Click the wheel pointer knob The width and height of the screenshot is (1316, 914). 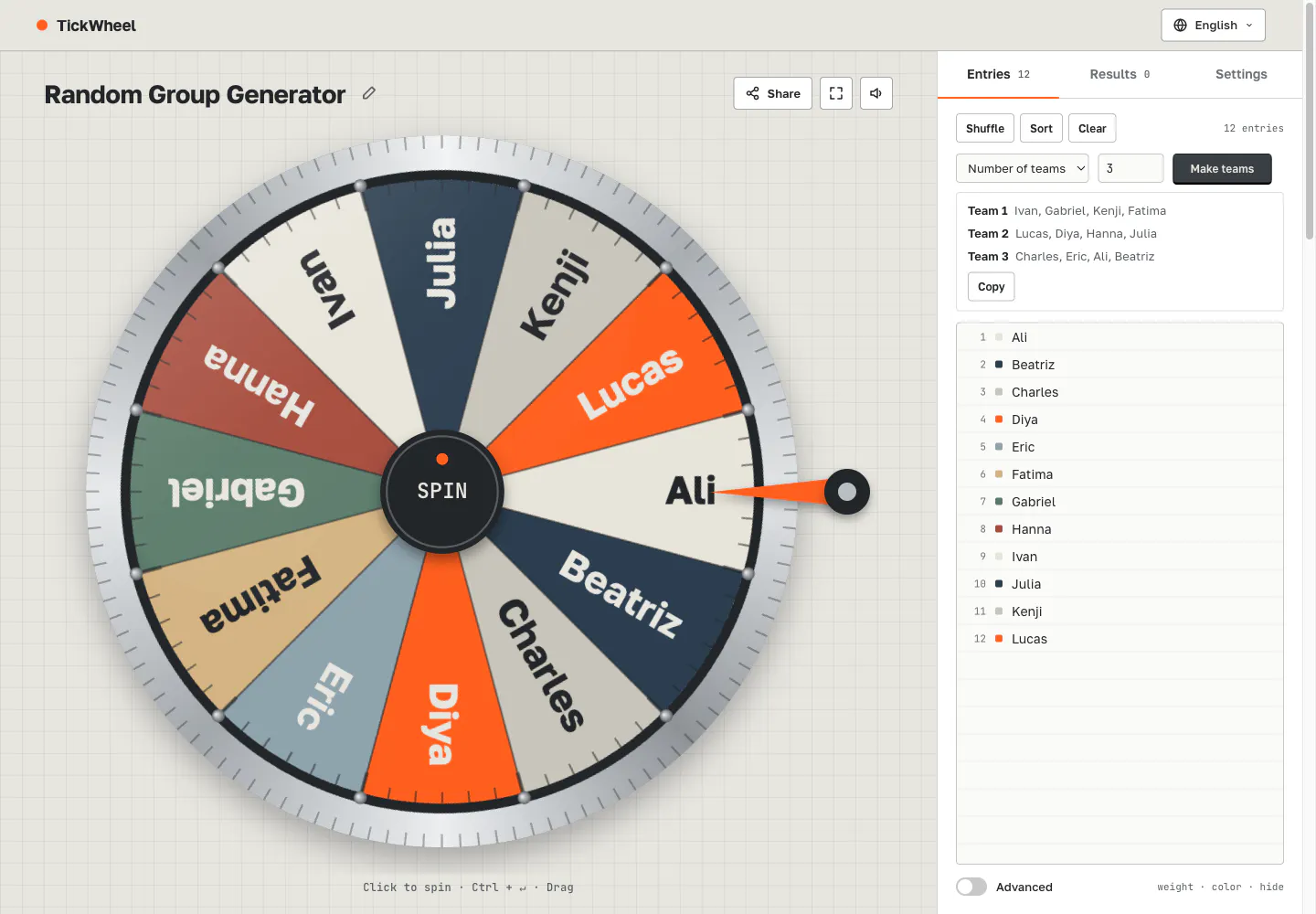tap(847, 492)
